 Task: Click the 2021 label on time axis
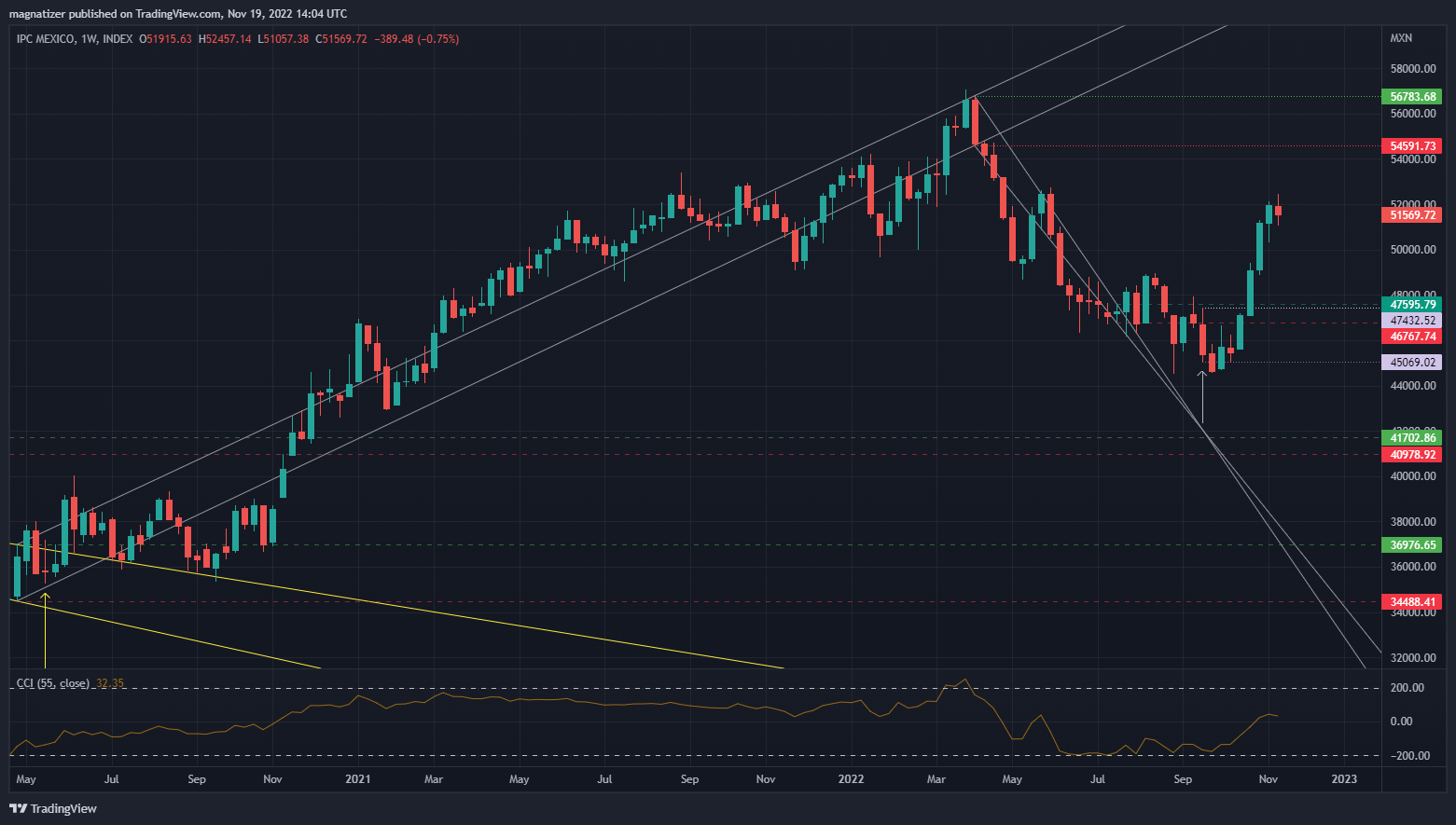(x=357, y=779)
